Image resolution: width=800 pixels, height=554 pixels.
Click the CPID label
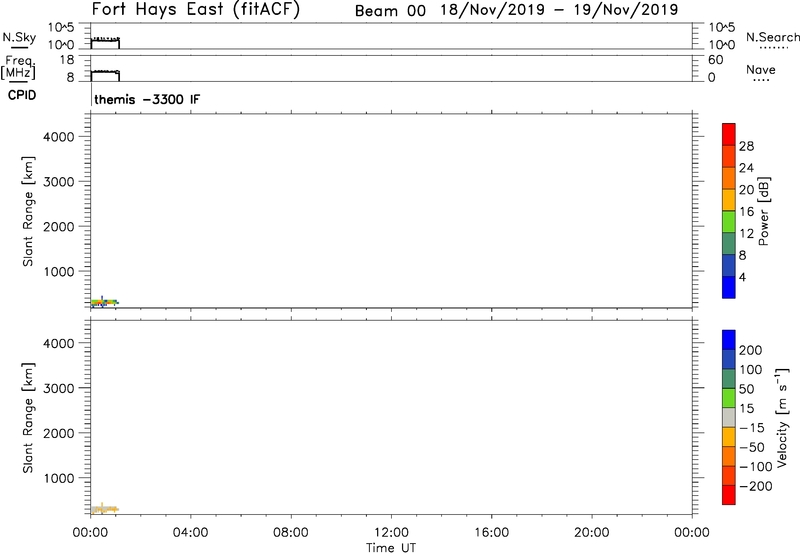tap(22, 95)
